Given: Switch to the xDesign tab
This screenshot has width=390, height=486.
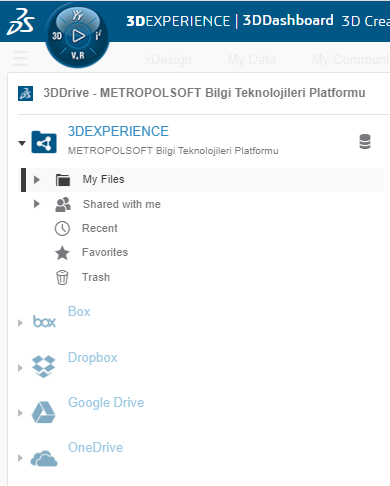Looking at the screenshot, I should tap(168, 60).
